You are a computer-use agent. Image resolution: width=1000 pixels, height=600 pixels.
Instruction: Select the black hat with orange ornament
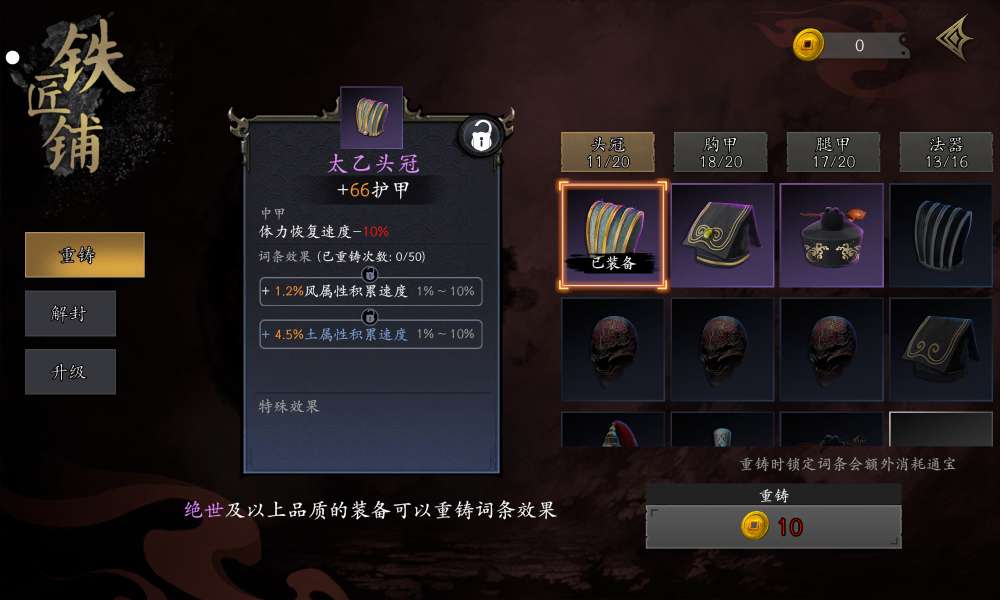[832, 235]
